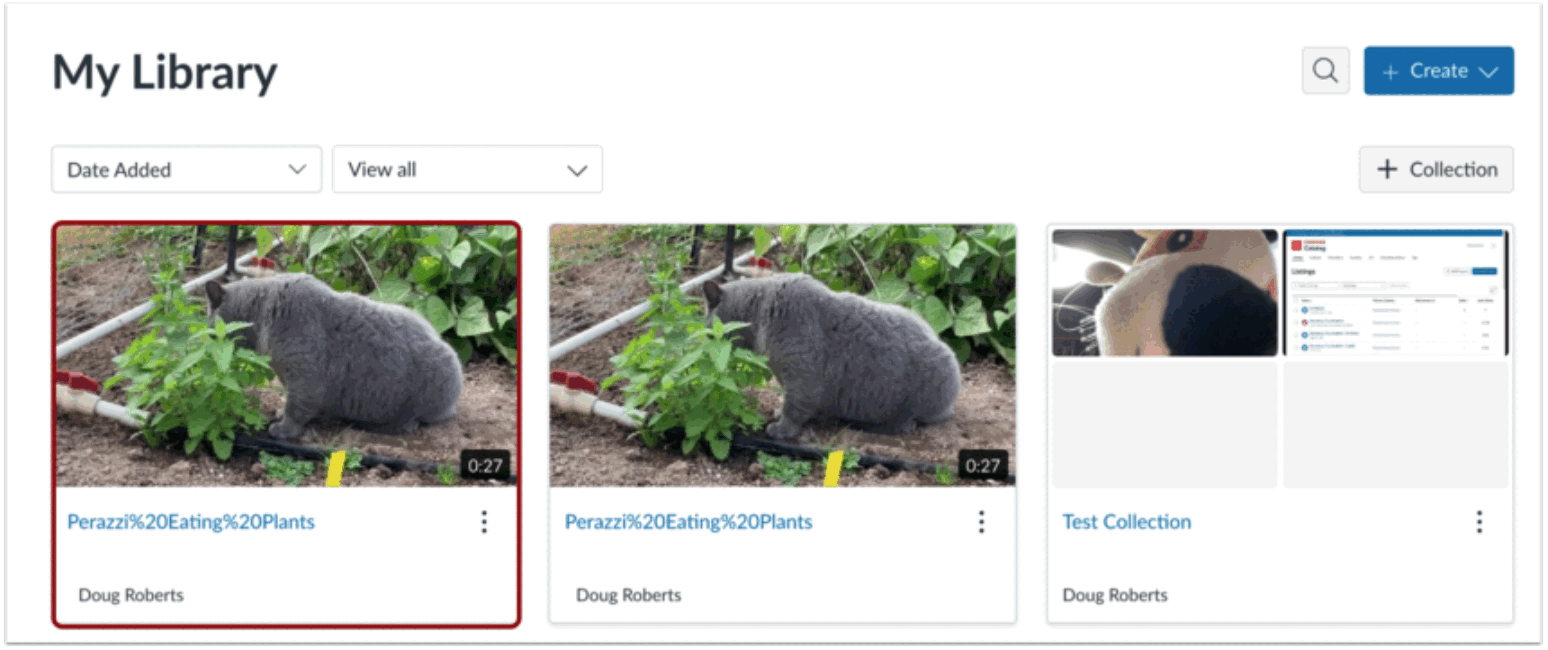Image resolution: width=1548 pixels, height=650 pixels.
Task: Select highlighted cat video thumbnail
Action: [x=287, y=356]
